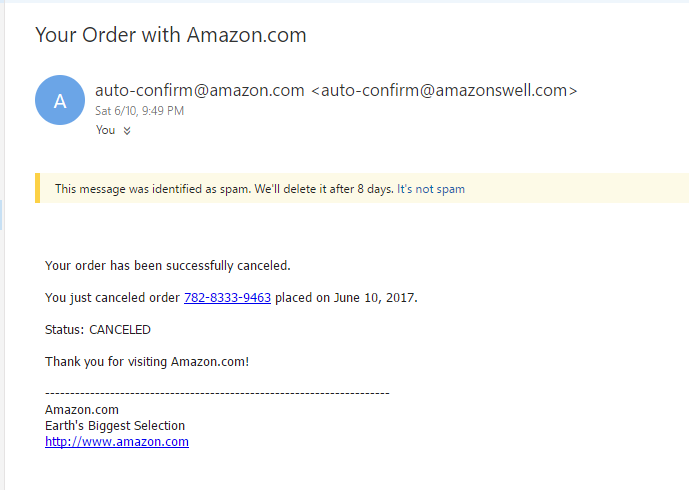
Task: Click the You recipient label
Action: click(x=105, y=130)
